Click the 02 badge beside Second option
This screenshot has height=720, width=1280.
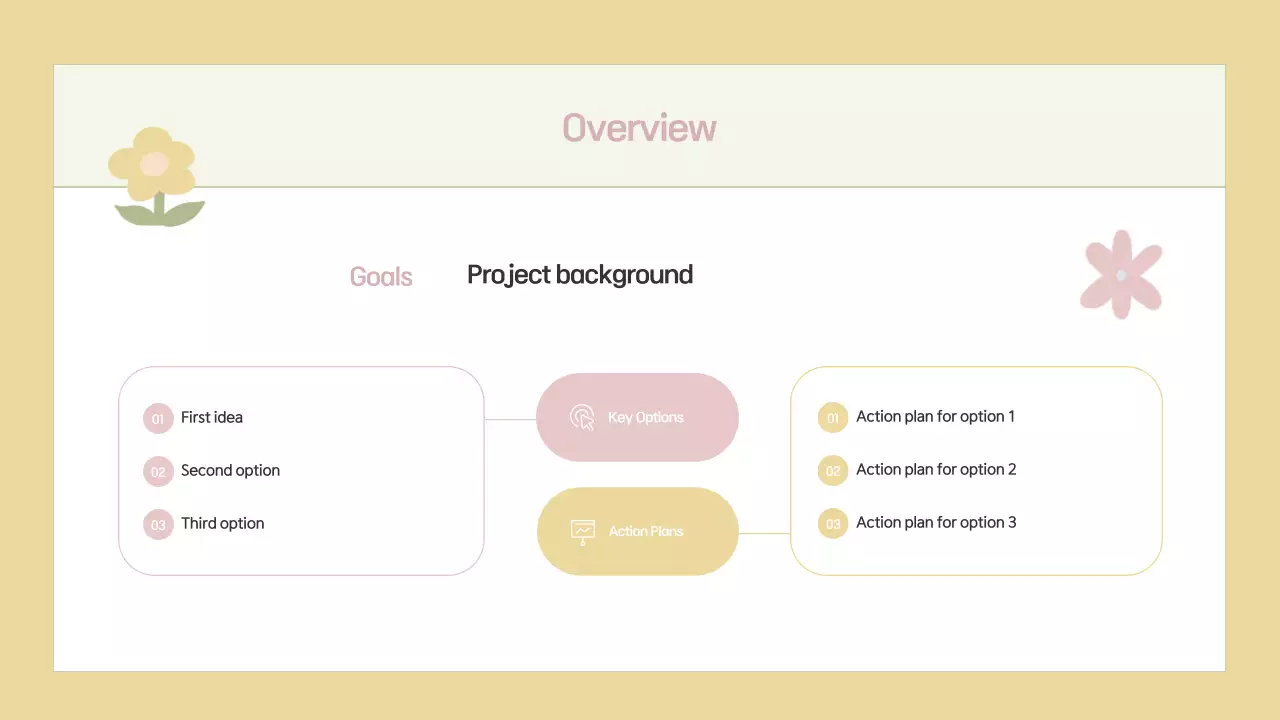click(x=158, y=471)
